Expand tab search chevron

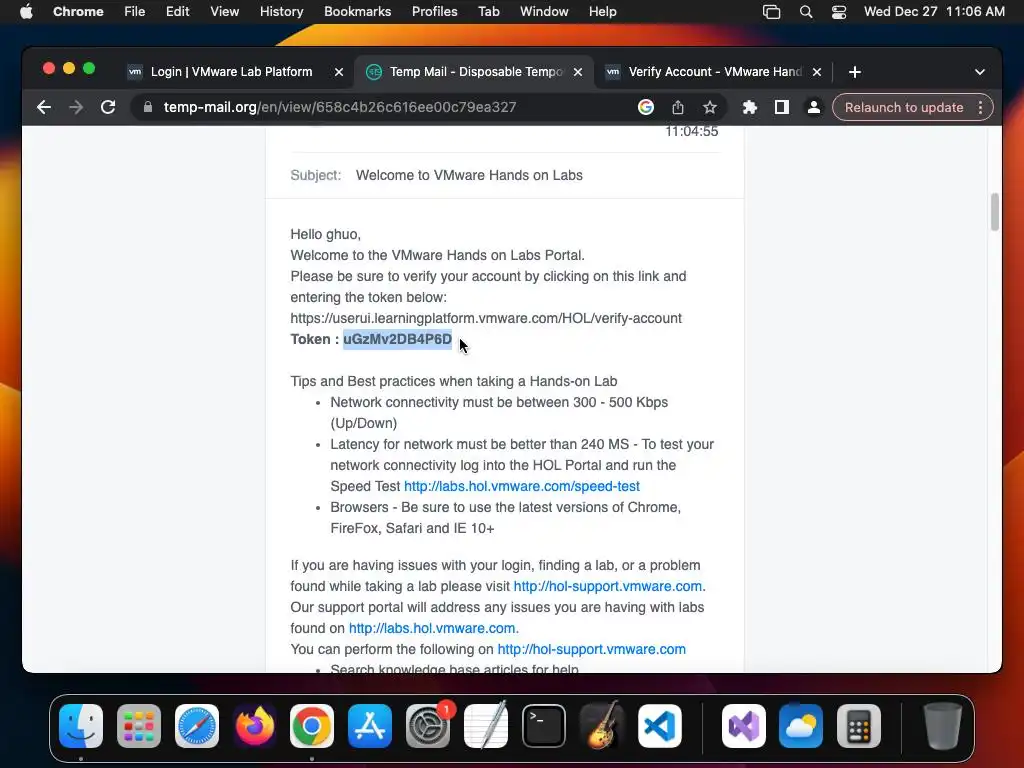click(980, 72)
